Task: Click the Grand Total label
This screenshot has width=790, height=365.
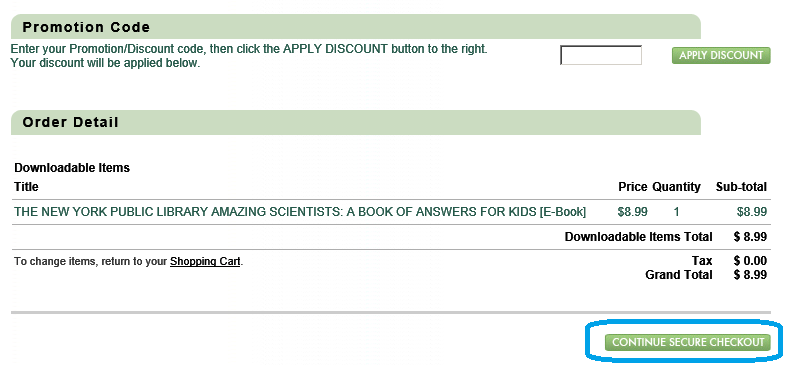Action: coord(679,275)
